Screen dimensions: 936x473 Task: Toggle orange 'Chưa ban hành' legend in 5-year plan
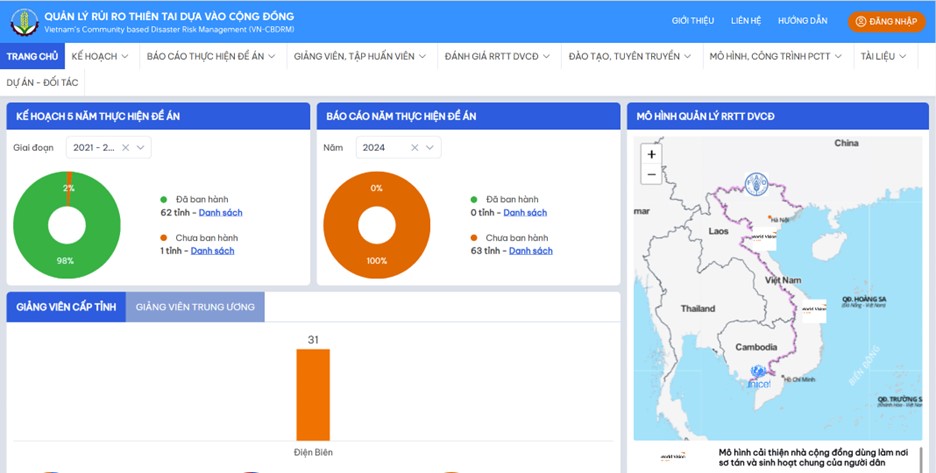tap(164, 238)
